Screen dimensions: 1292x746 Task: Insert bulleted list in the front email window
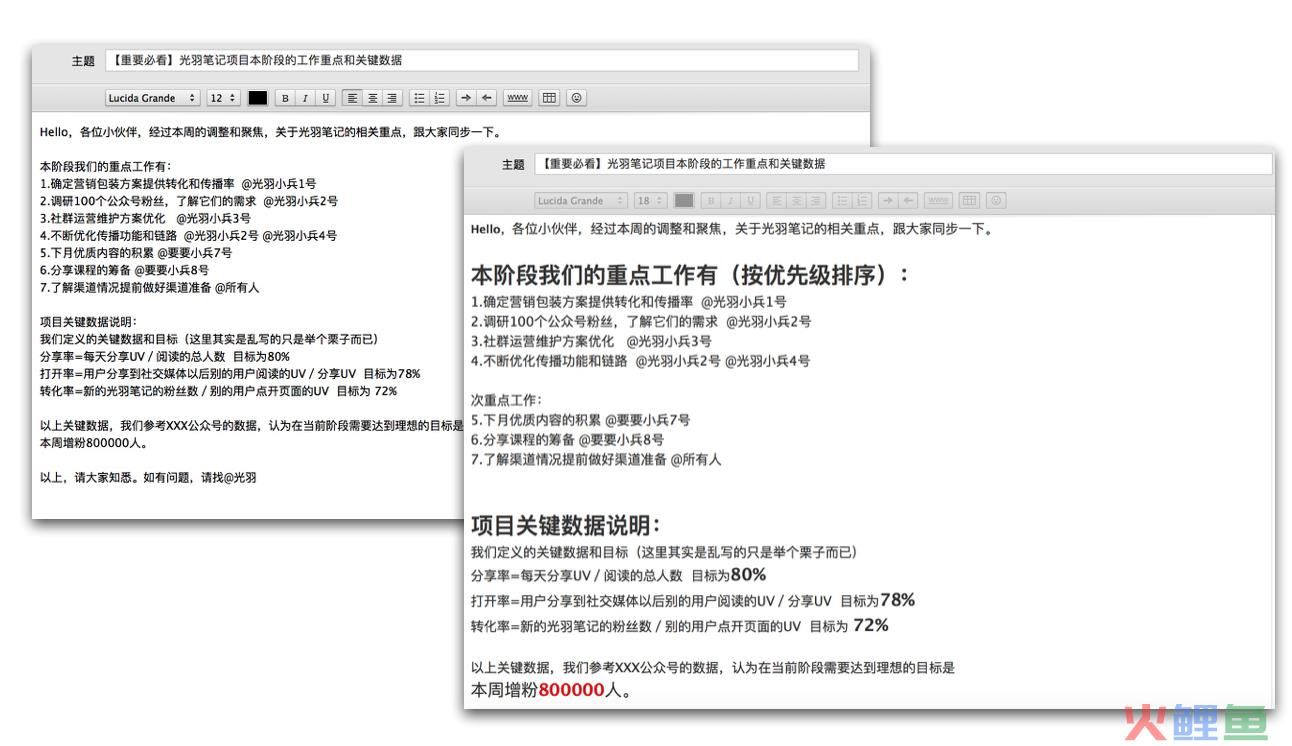click(x=843, y=201)
